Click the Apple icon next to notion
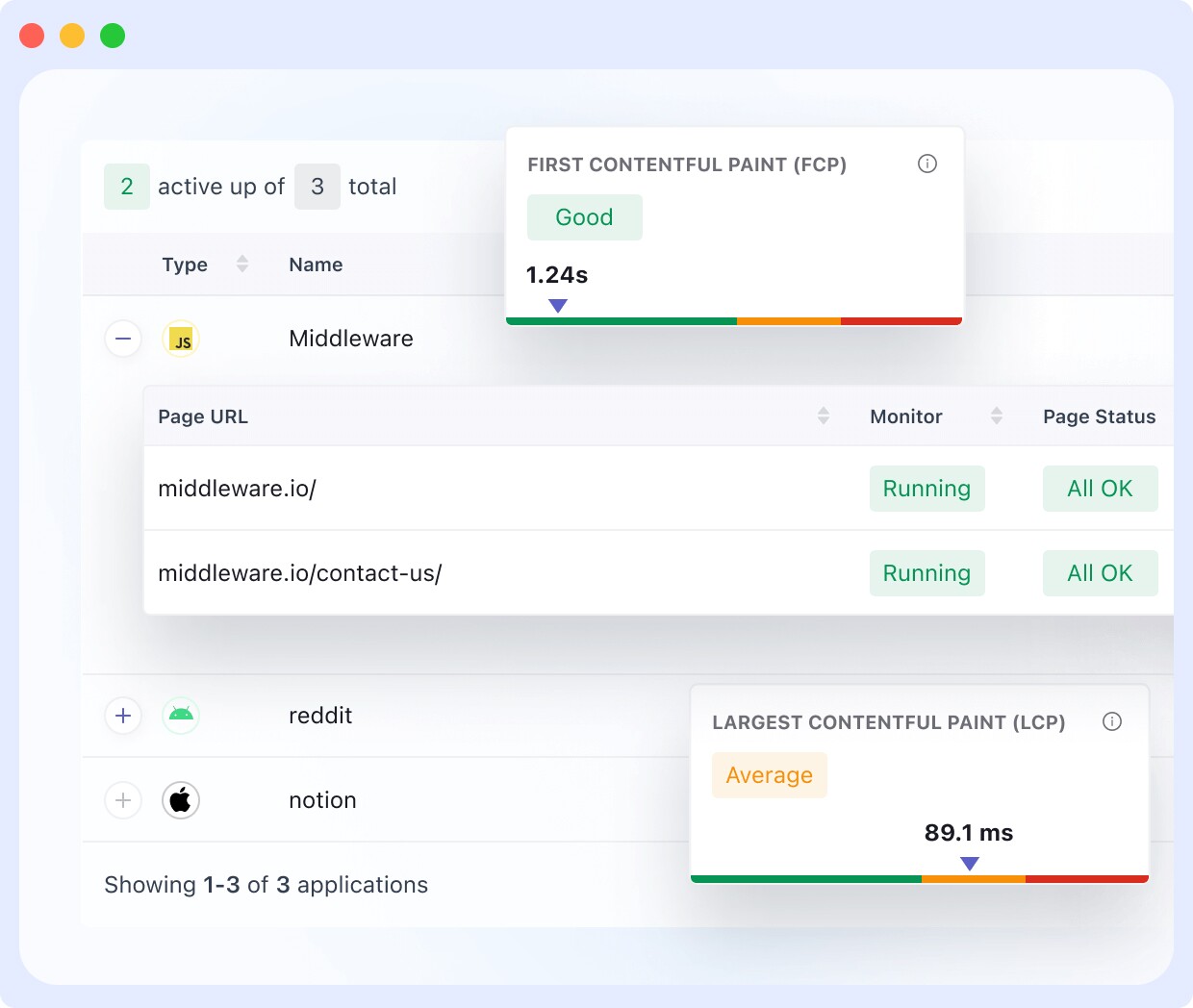Image resolution: width=1193 pixels, height=1008 pixels. pyautogui.click(x=181, y=800)
